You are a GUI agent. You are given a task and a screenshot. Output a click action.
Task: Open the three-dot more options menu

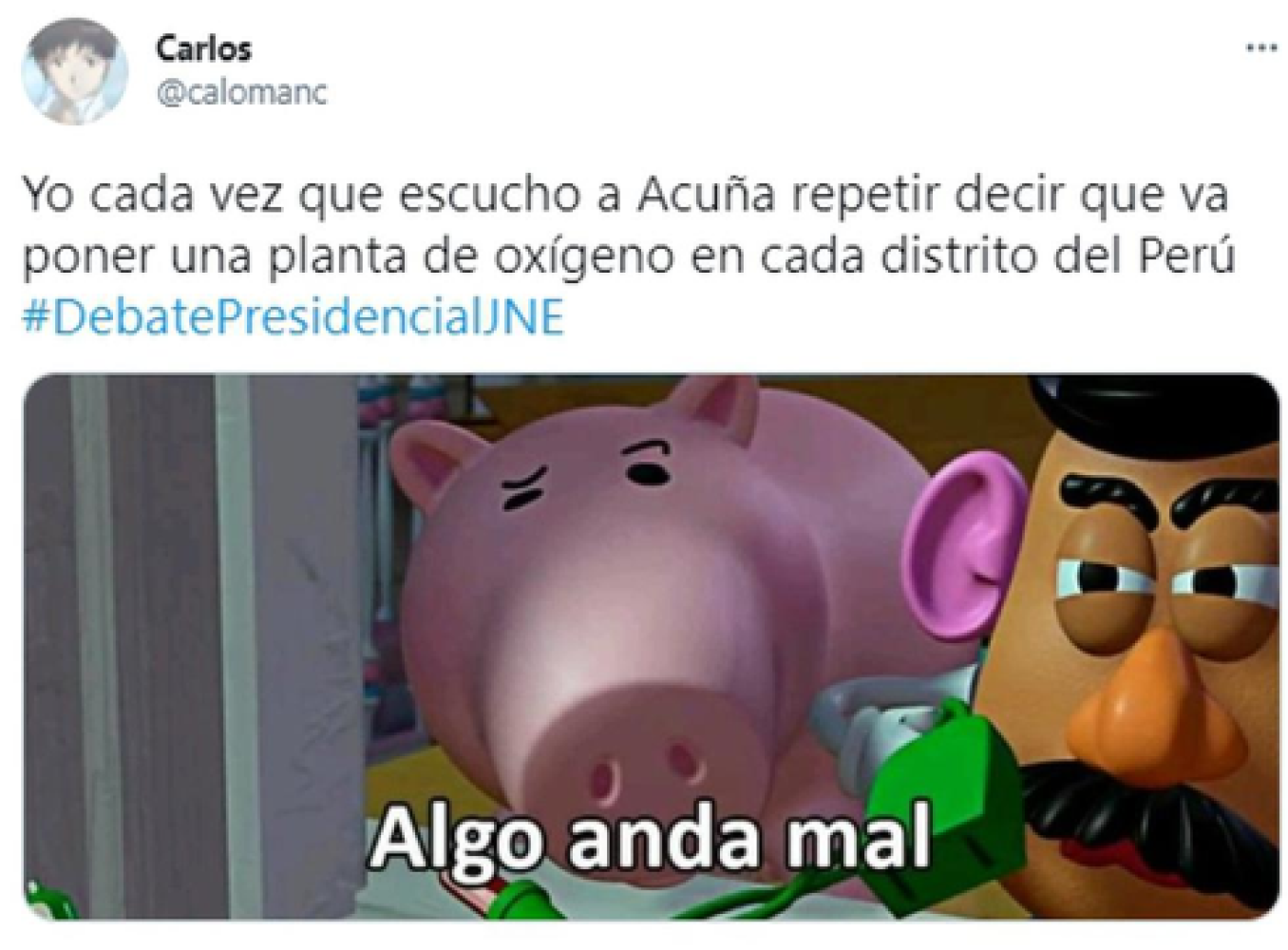click(x=1261, y=47)
